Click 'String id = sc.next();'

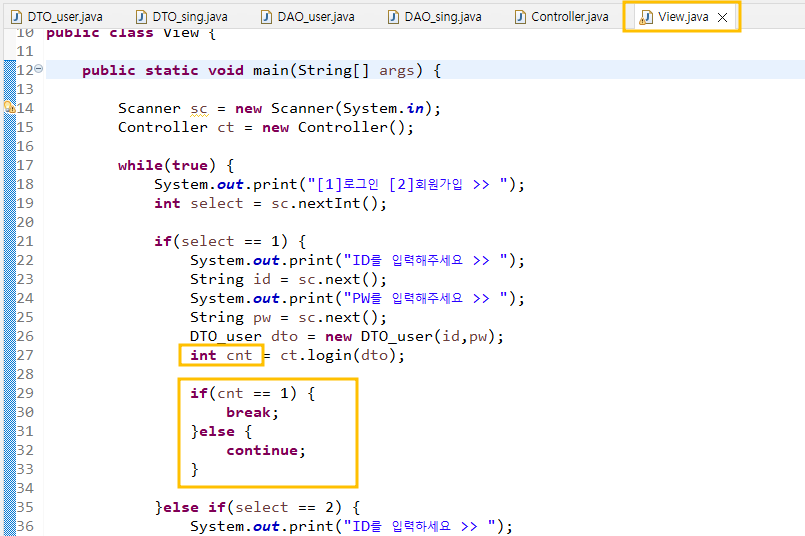(288, 279)
